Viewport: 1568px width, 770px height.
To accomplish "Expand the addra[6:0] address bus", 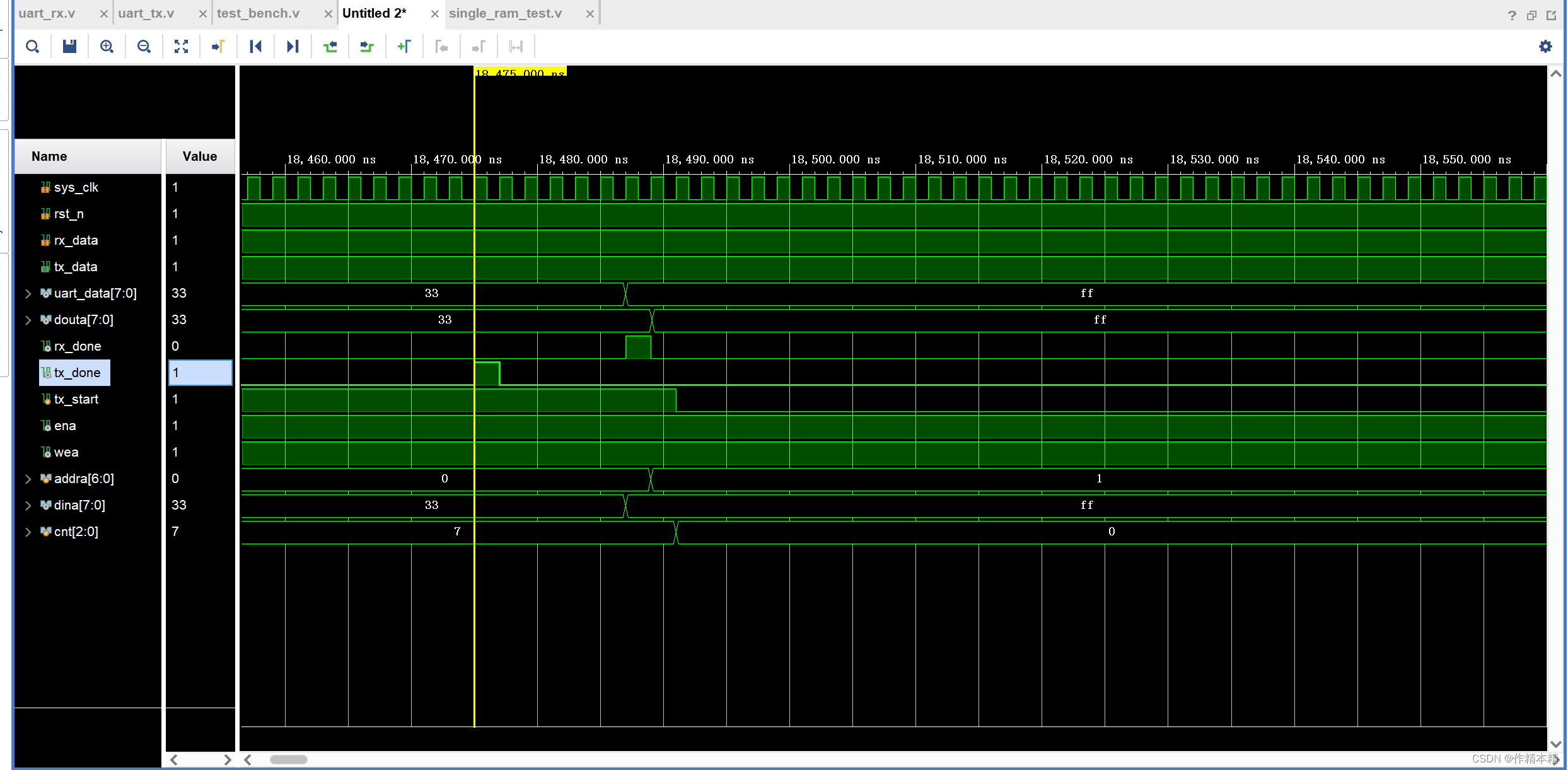I will 28,479.
